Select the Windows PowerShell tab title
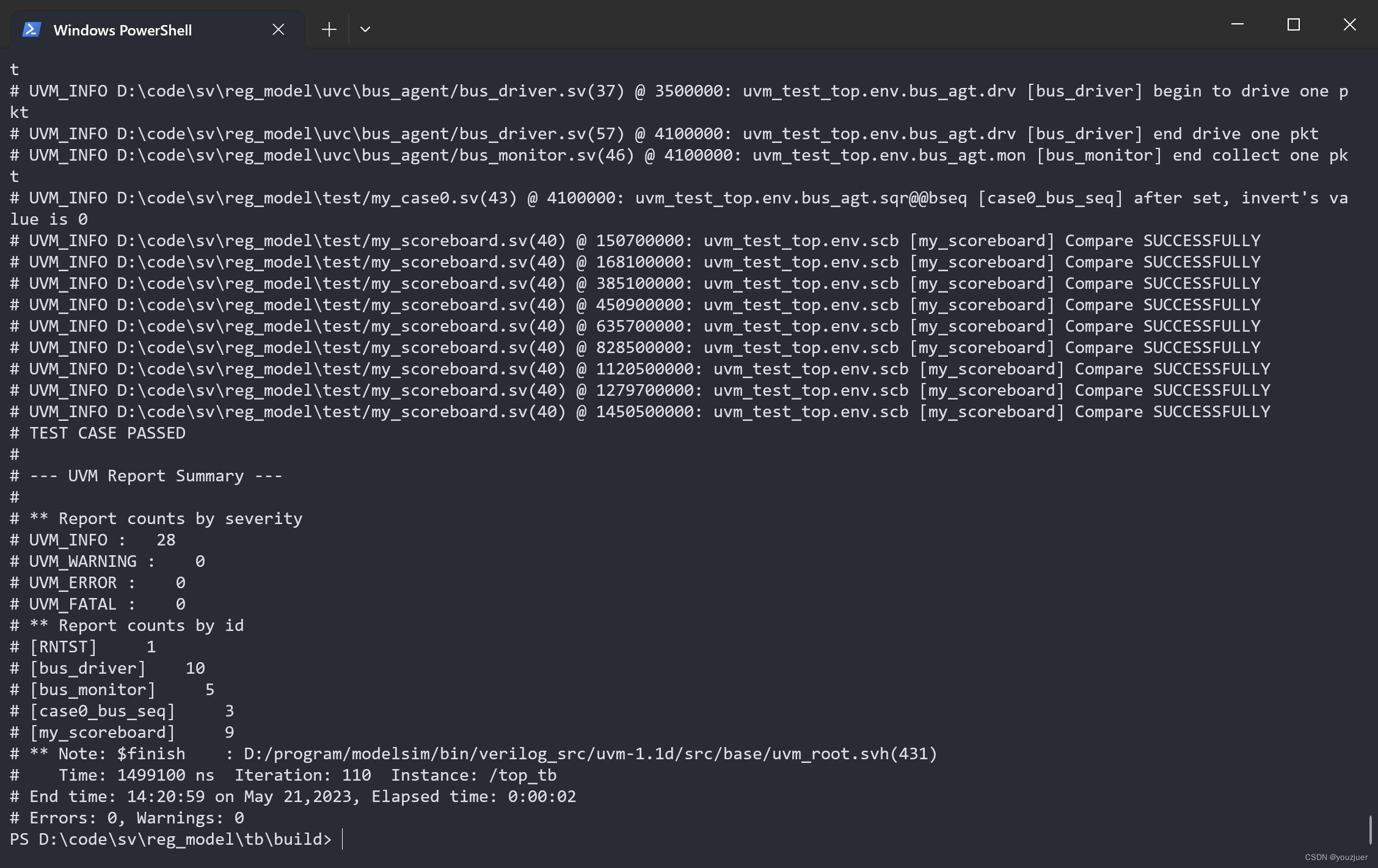 [122, 30]
